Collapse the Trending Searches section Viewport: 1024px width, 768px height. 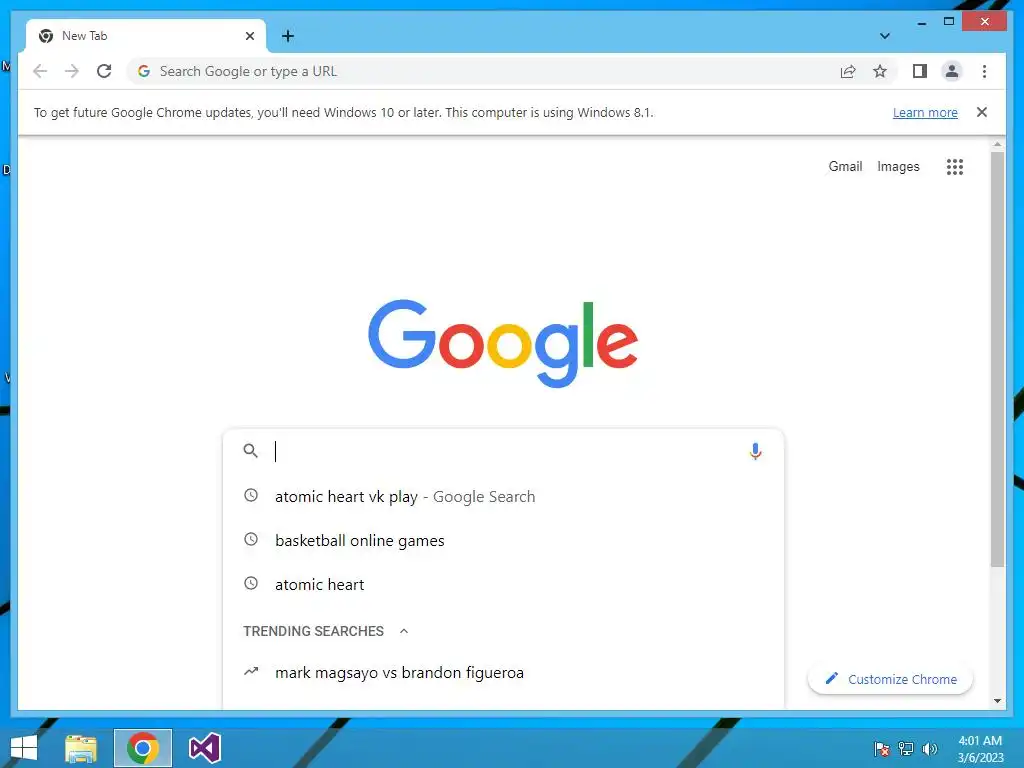click(x=404, y=631)
